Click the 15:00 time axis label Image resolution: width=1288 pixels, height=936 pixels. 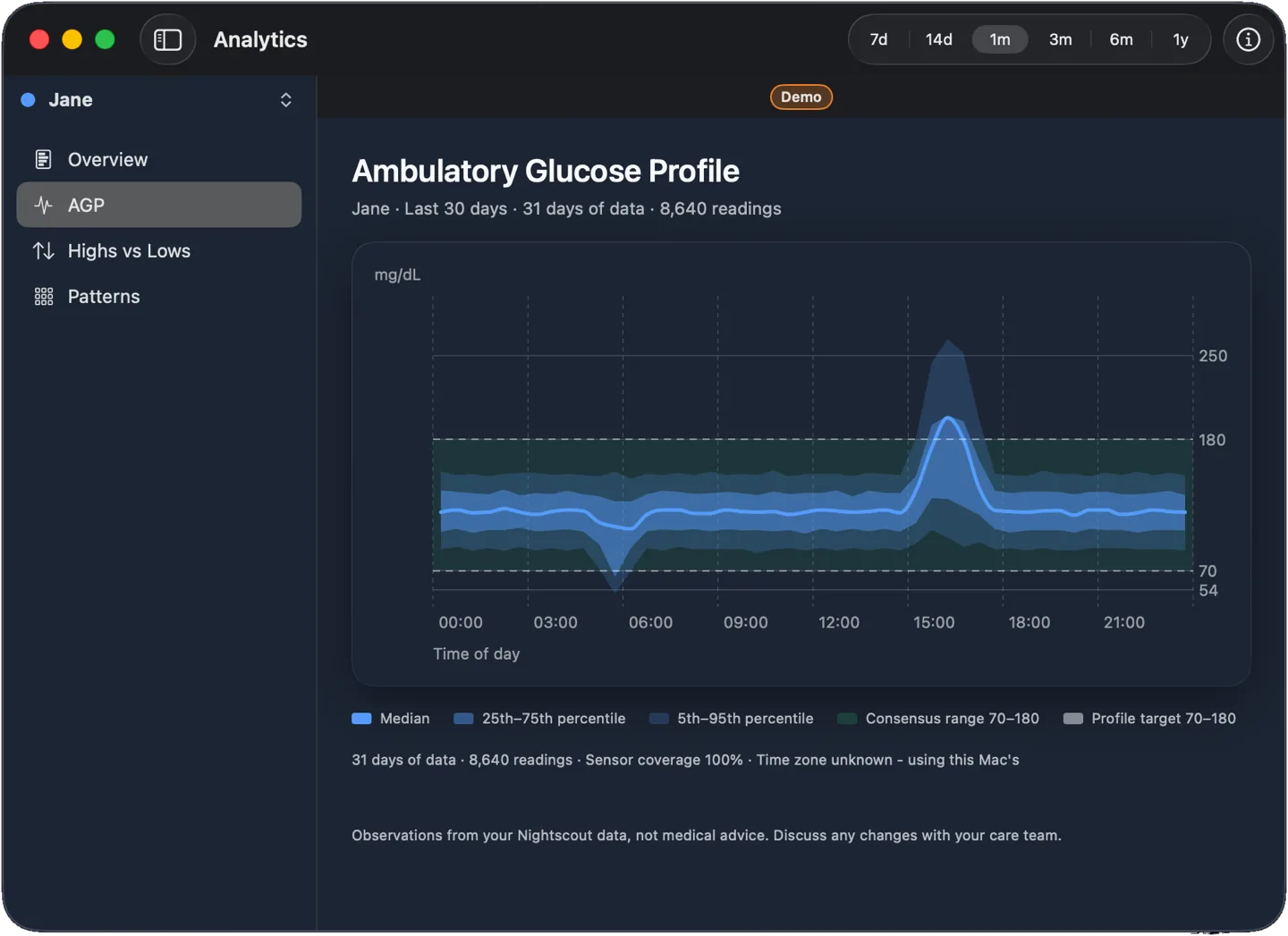point(934,622)
